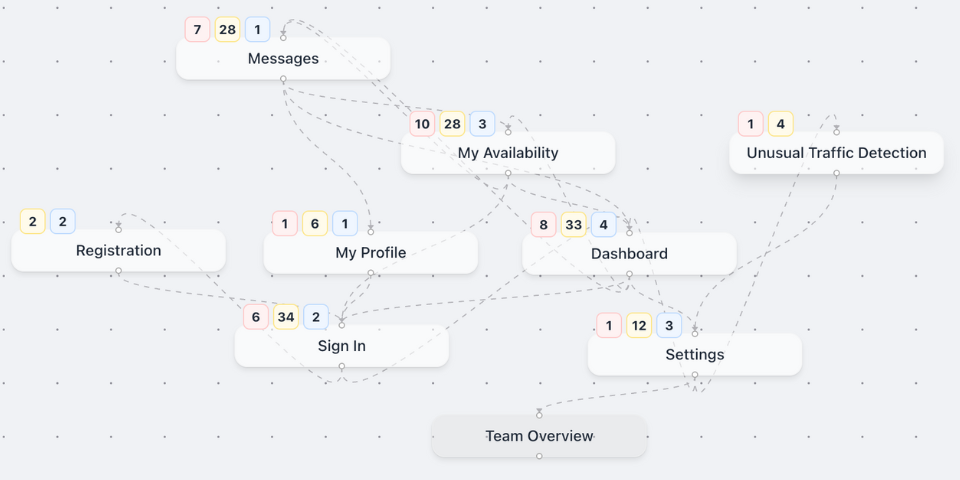Click red badge 6 above Sign In
The width and height of the screenshot is (960, 480).
pyautogui.click(x=256, y=317)
